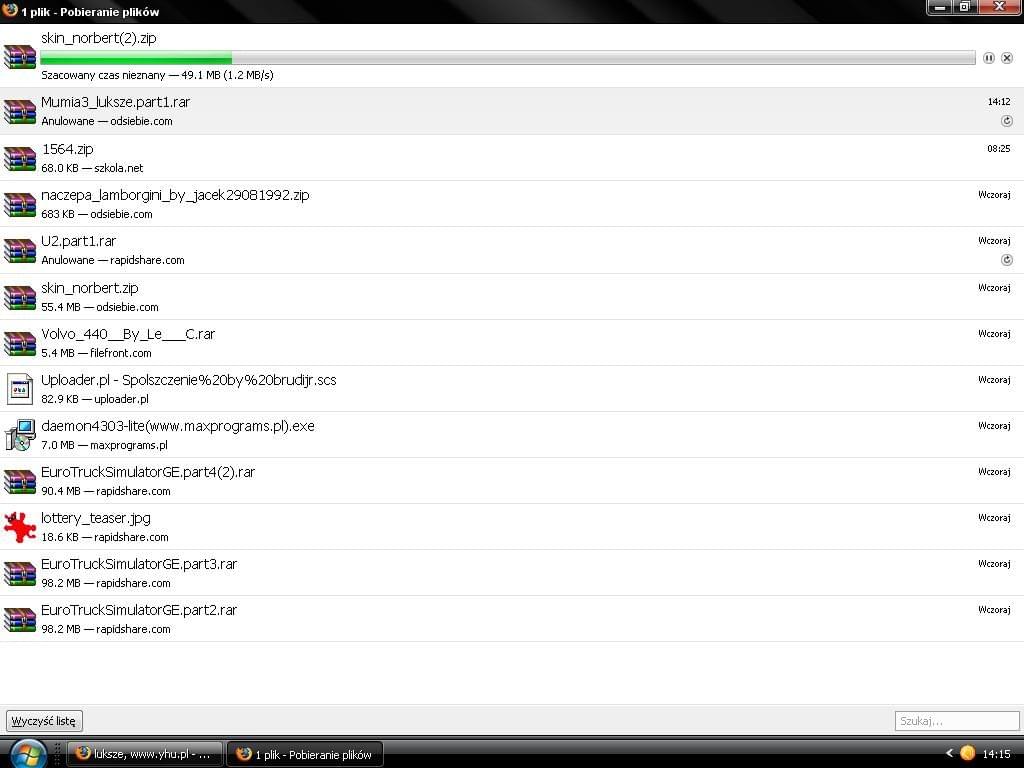This screenshot has width=1024, height=768.
Task: Click the 08:25 timestamp of 1564.zip
Action: 999,149
